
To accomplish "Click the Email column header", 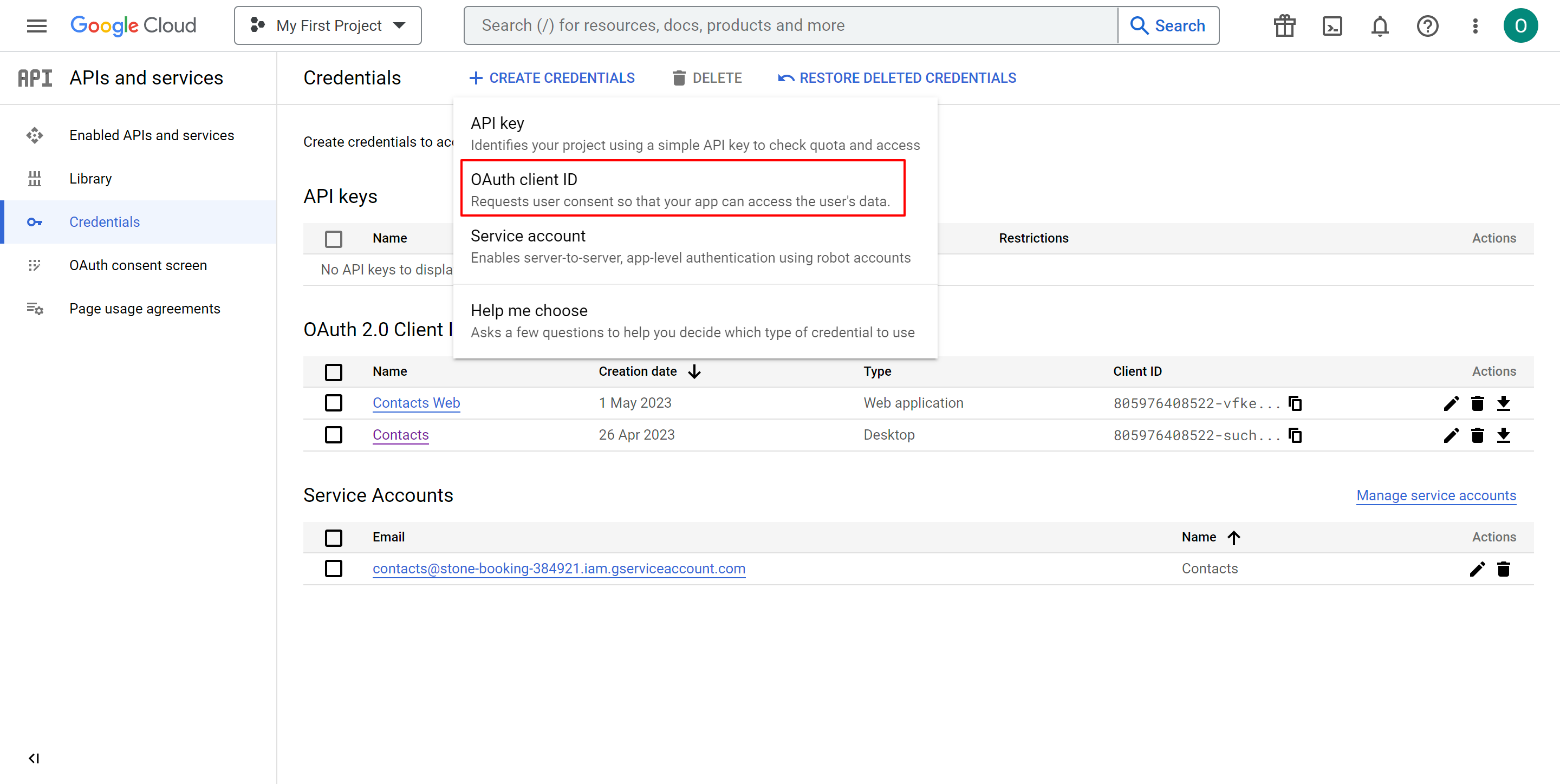I will [388, 537].
